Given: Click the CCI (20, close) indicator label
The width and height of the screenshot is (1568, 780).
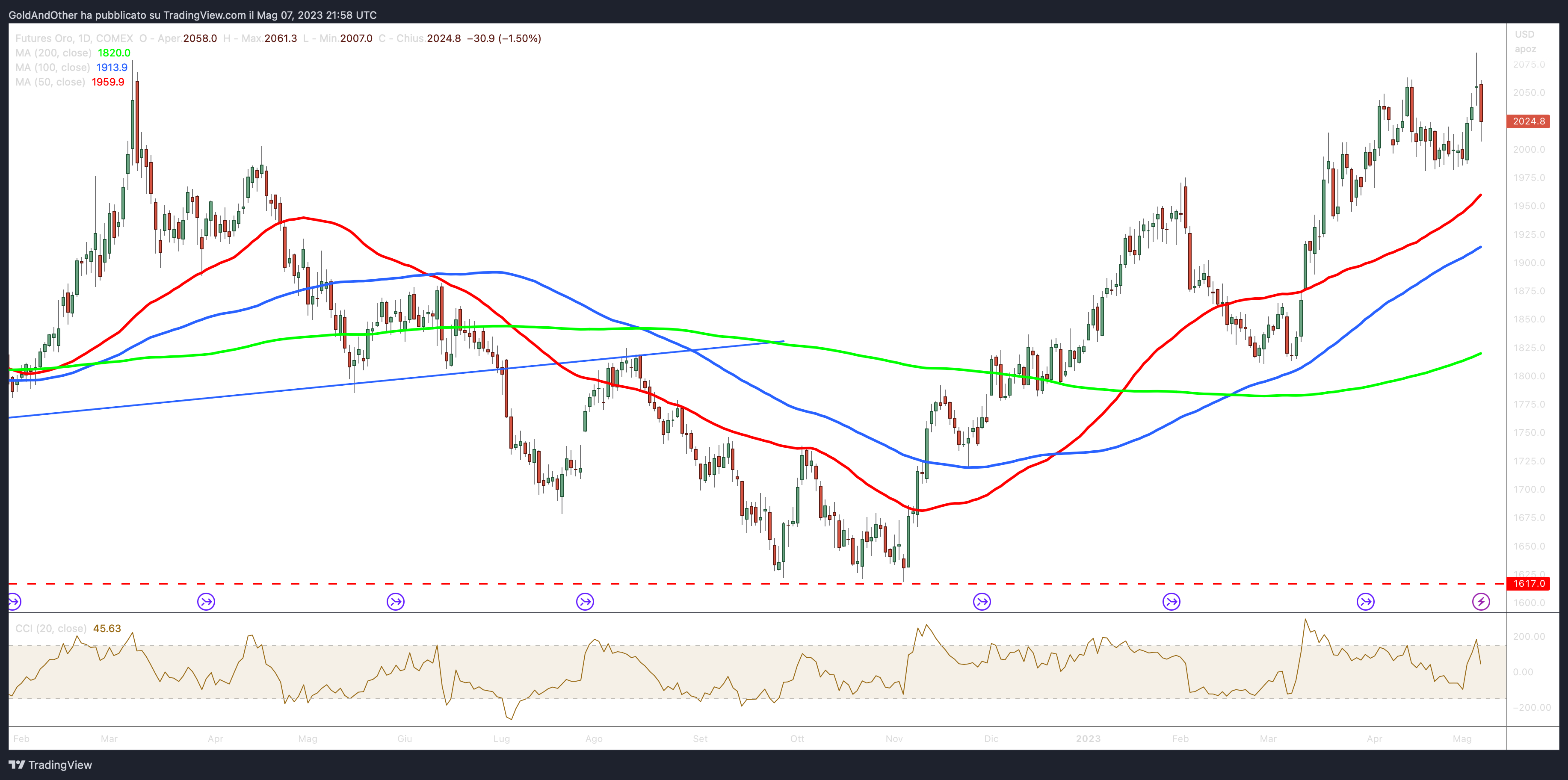Looking at the screenshot, I should tap(50, 629).
